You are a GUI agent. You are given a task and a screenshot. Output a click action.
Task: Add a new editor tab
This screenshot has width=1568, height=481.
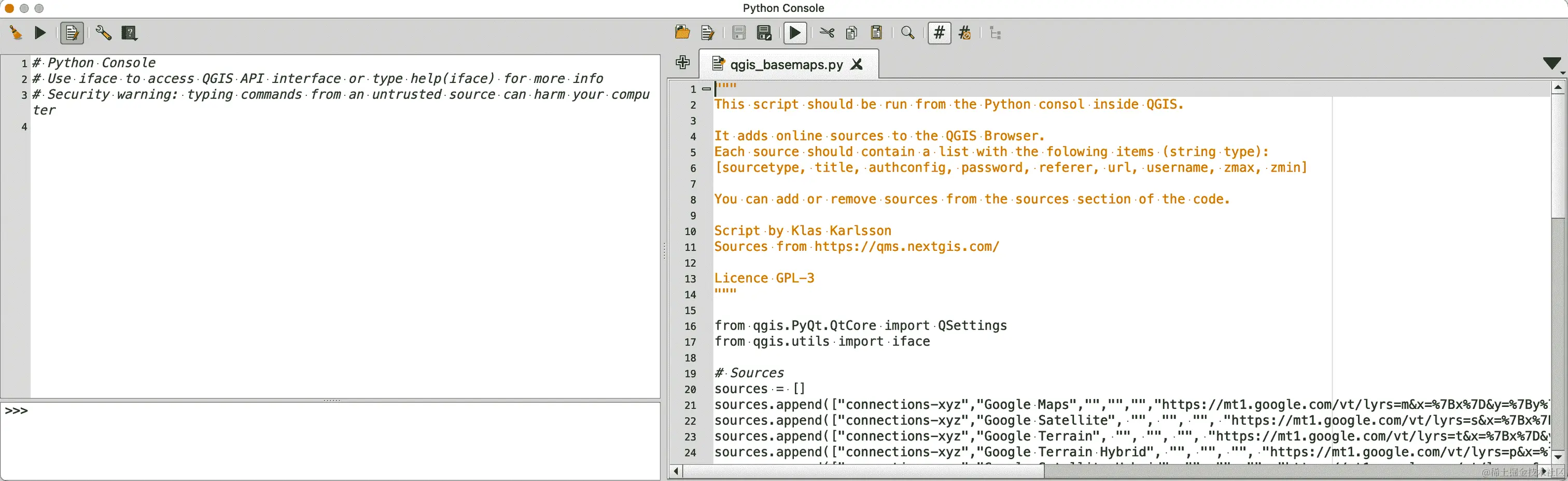coord(682,63)
